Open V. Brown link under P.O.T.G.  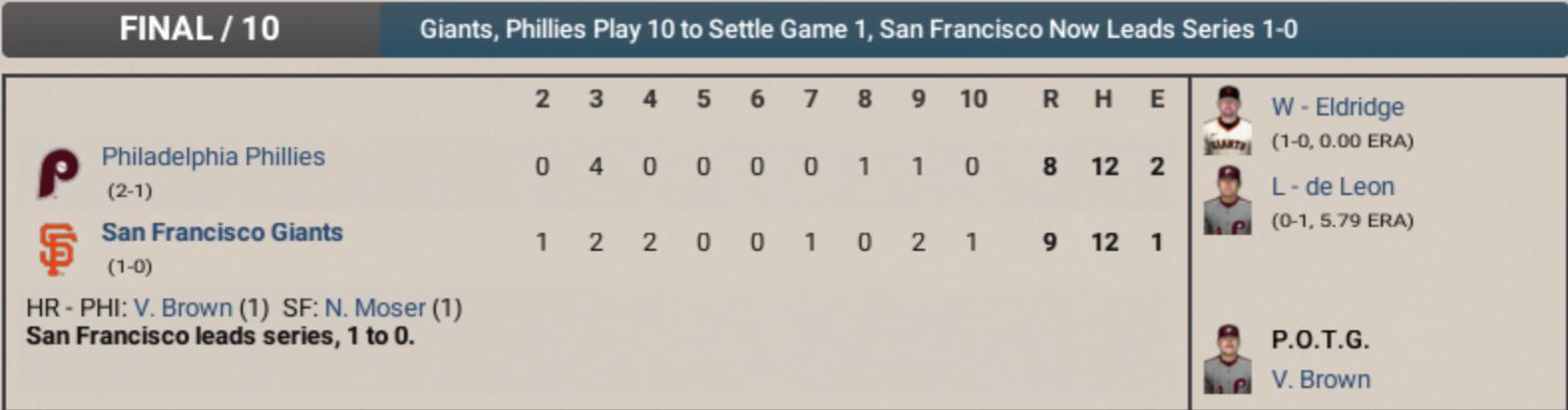[1321, 380]
